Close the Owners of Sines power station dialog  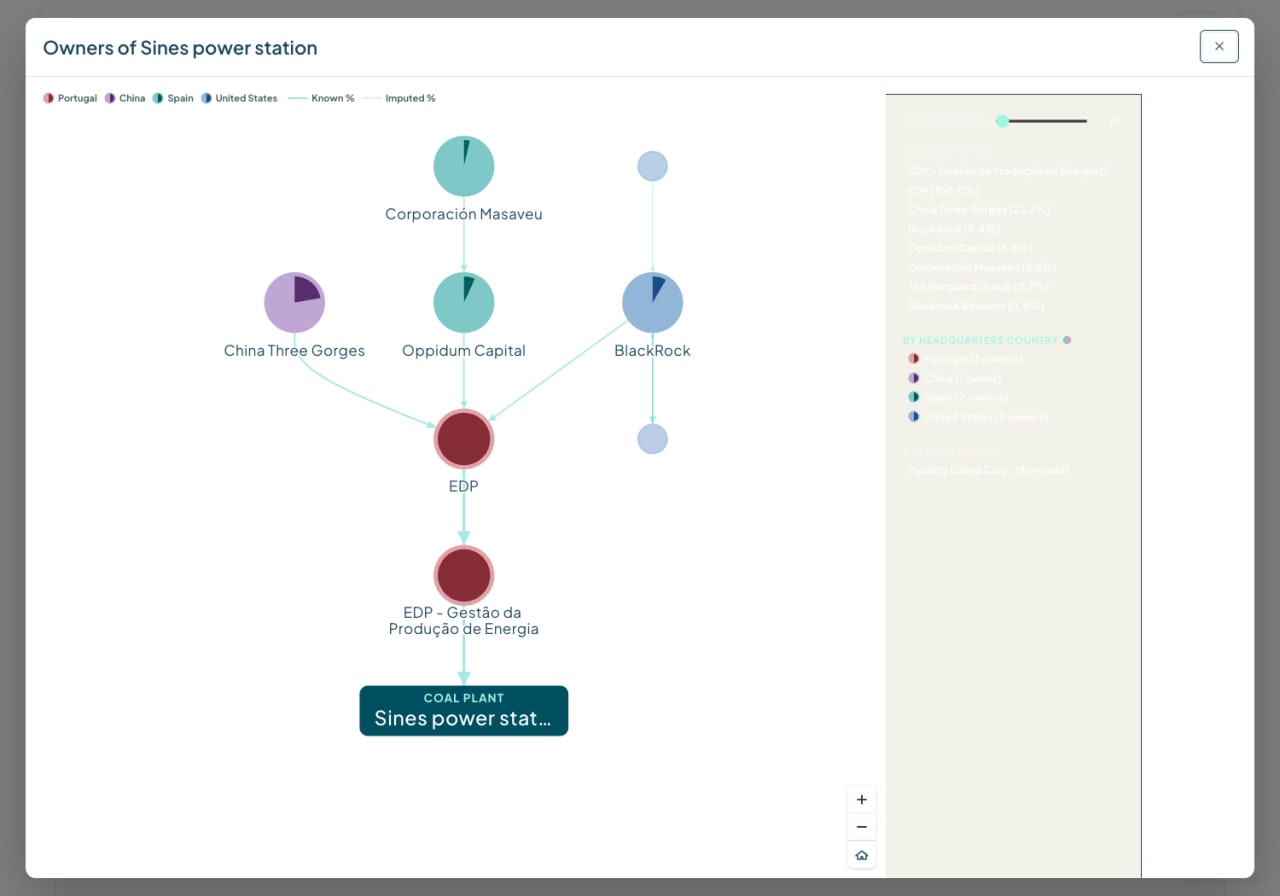coord(1219,46)
